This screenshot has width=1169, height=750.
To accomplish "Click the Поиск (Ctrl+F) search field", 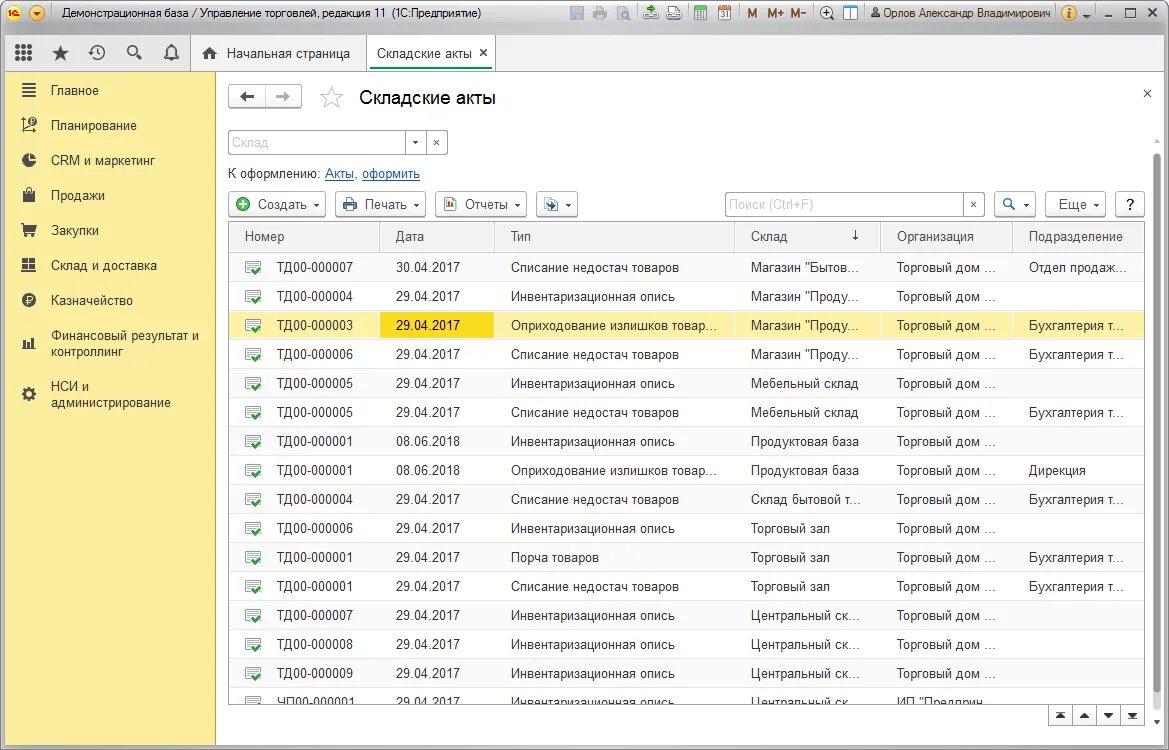I will (844, 204).
